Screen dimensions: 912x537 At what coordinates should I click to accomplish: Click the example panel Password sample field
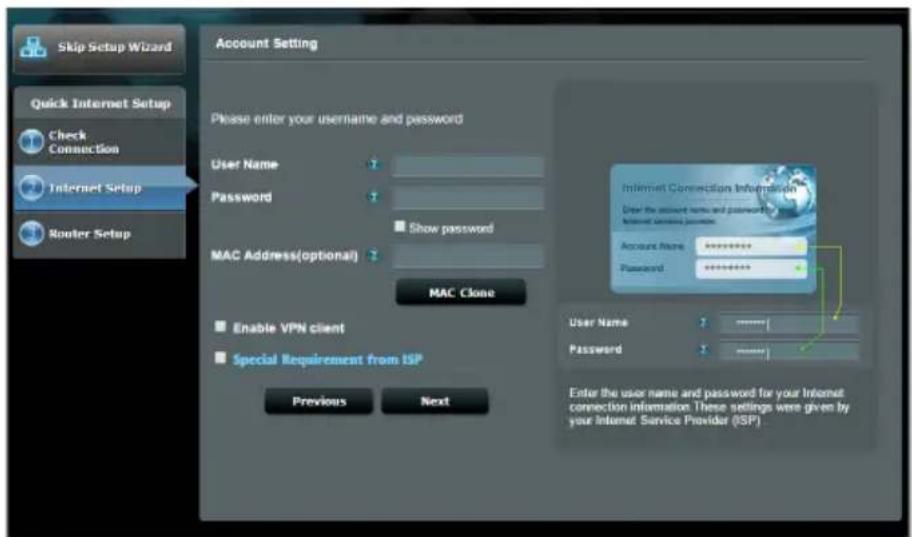click(789, 351)
